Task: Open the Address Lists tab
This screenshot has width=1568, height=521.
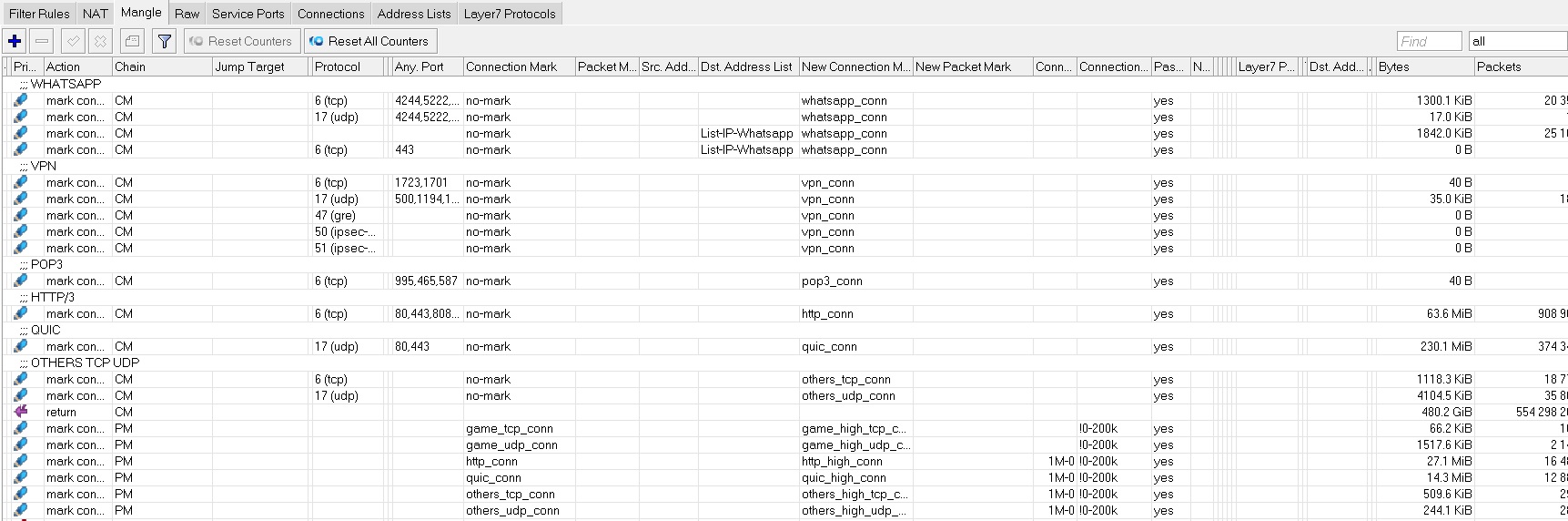Action: pos(414,14)
